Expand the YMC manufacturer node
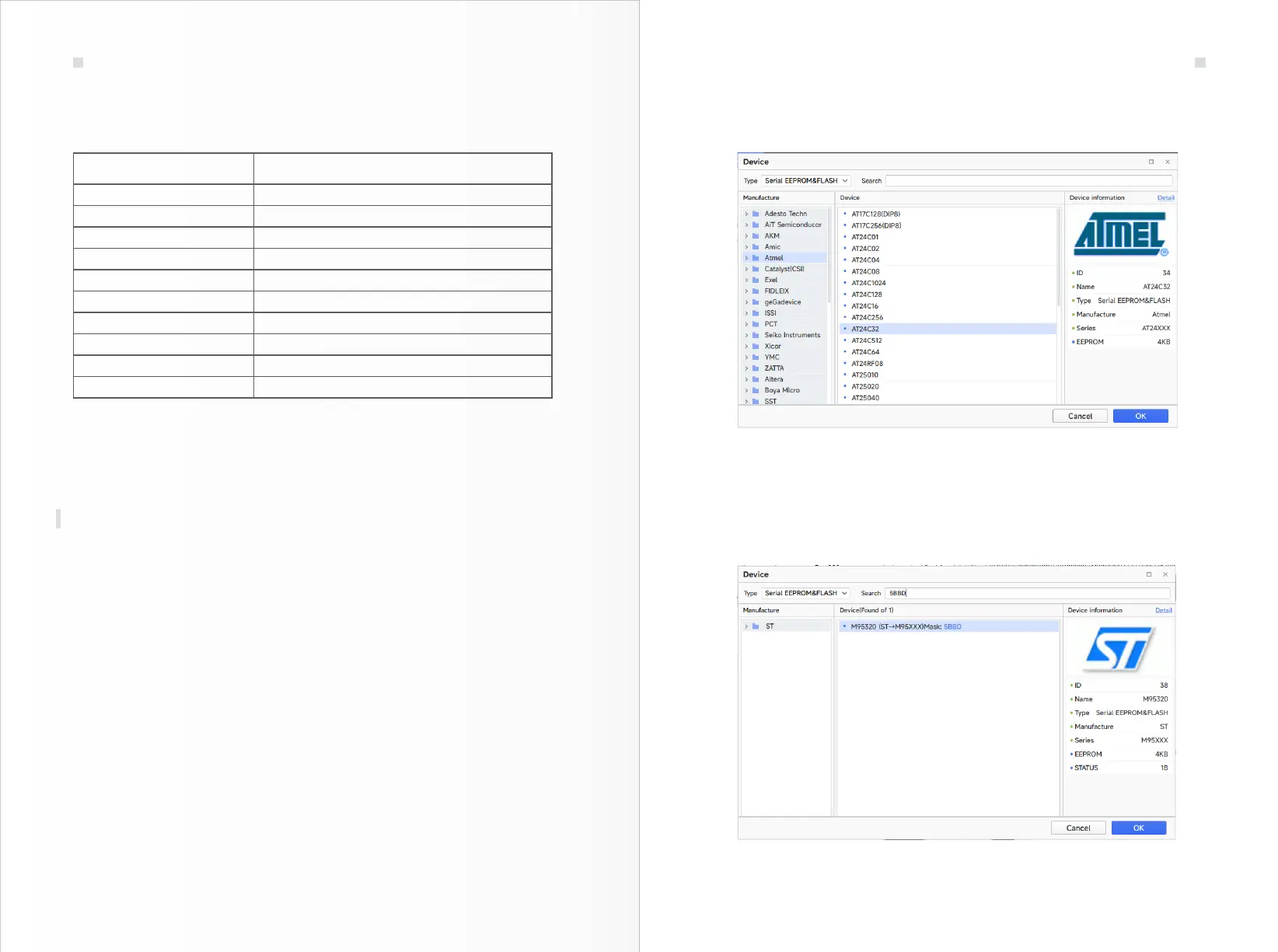The width and height of the screenshot is (1278, 952). [746, 357]
